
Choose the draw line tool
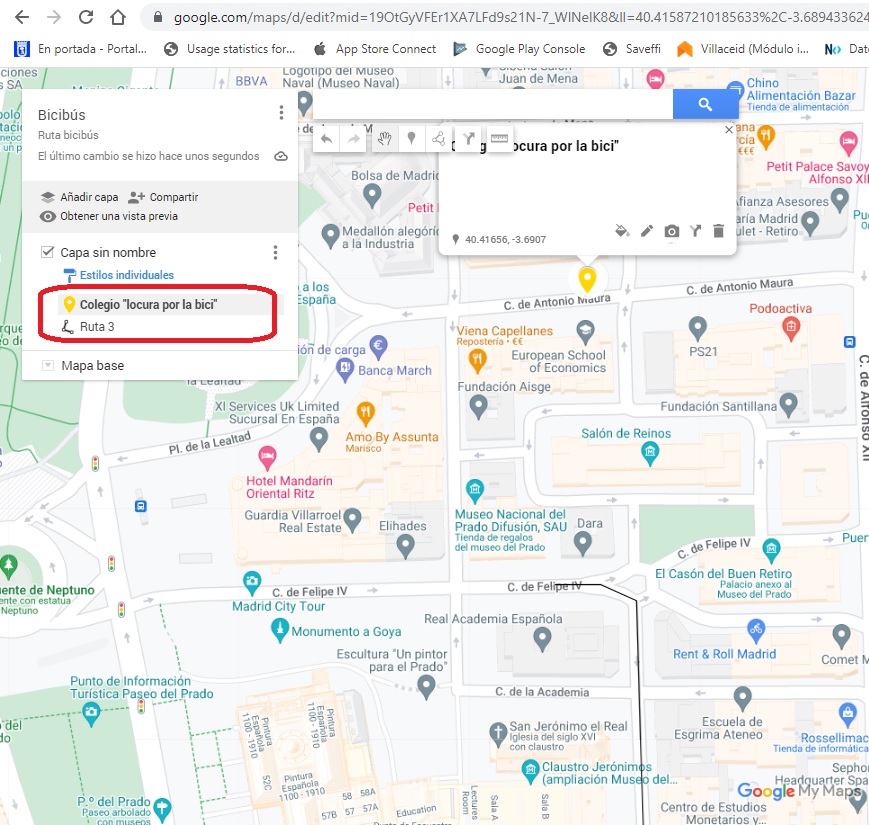tap(439, 139)
